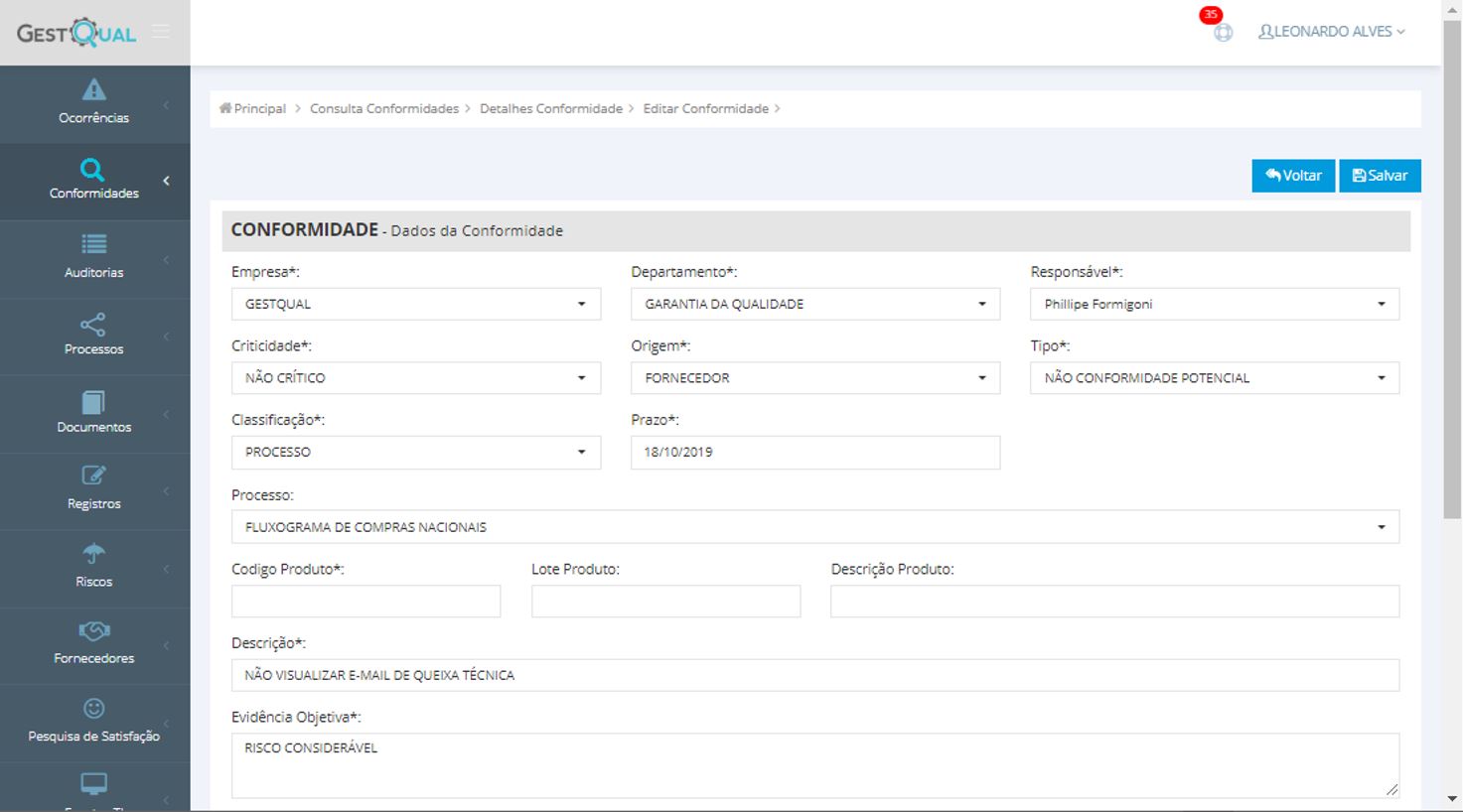Open the Processo dropdown
1463x812 pixels.
pos(815,526)
